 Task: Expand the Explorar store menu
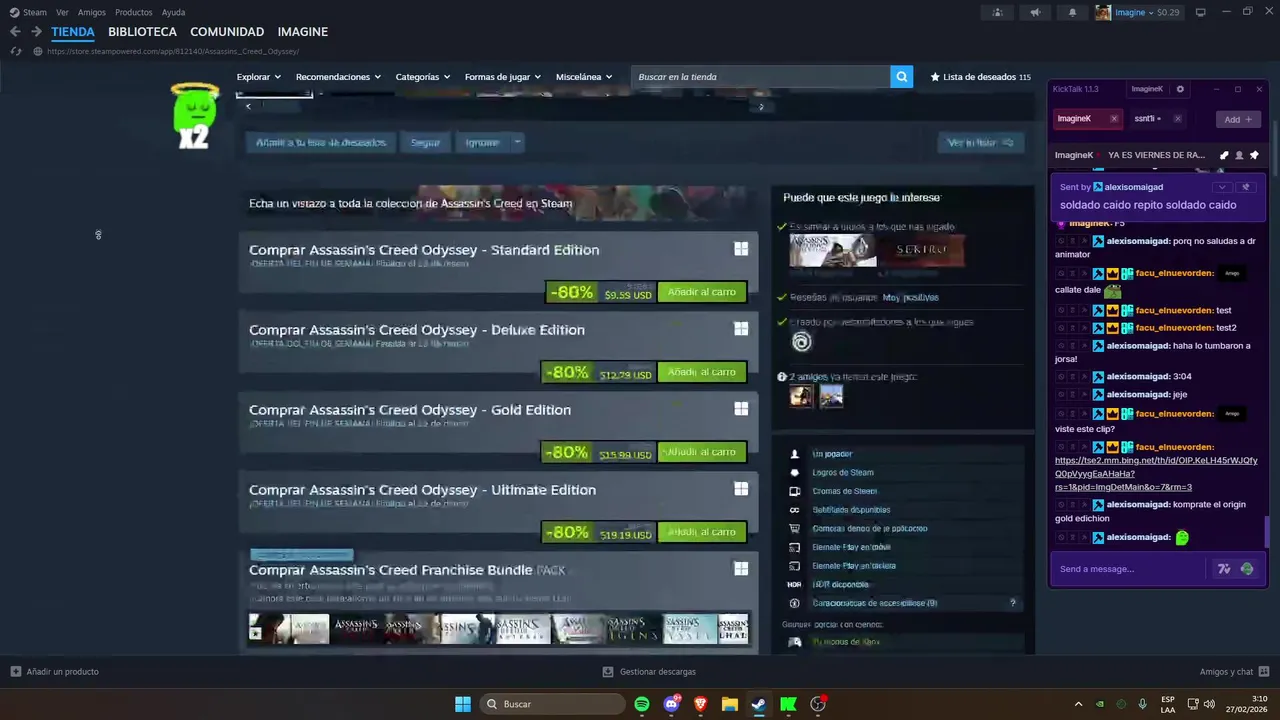(x=259, y=77)
